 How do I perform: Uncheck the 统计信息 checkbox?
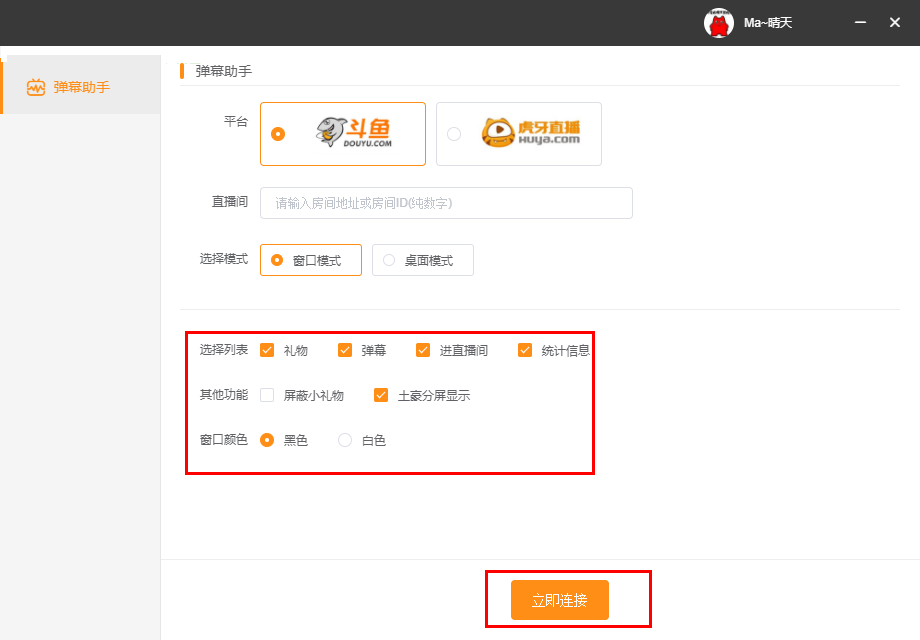tap(525, 350)
